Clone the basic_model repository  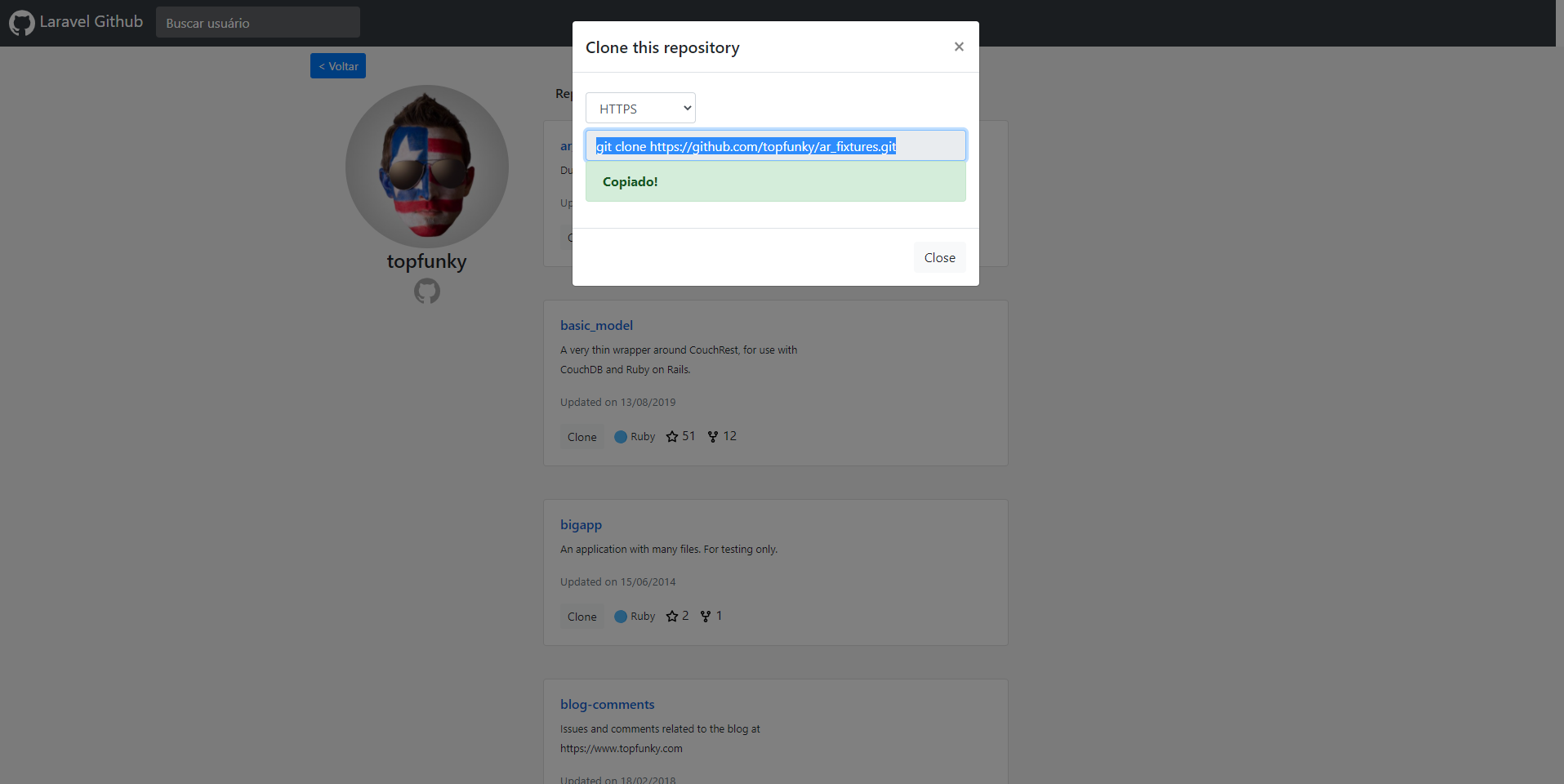pos(582,437)
